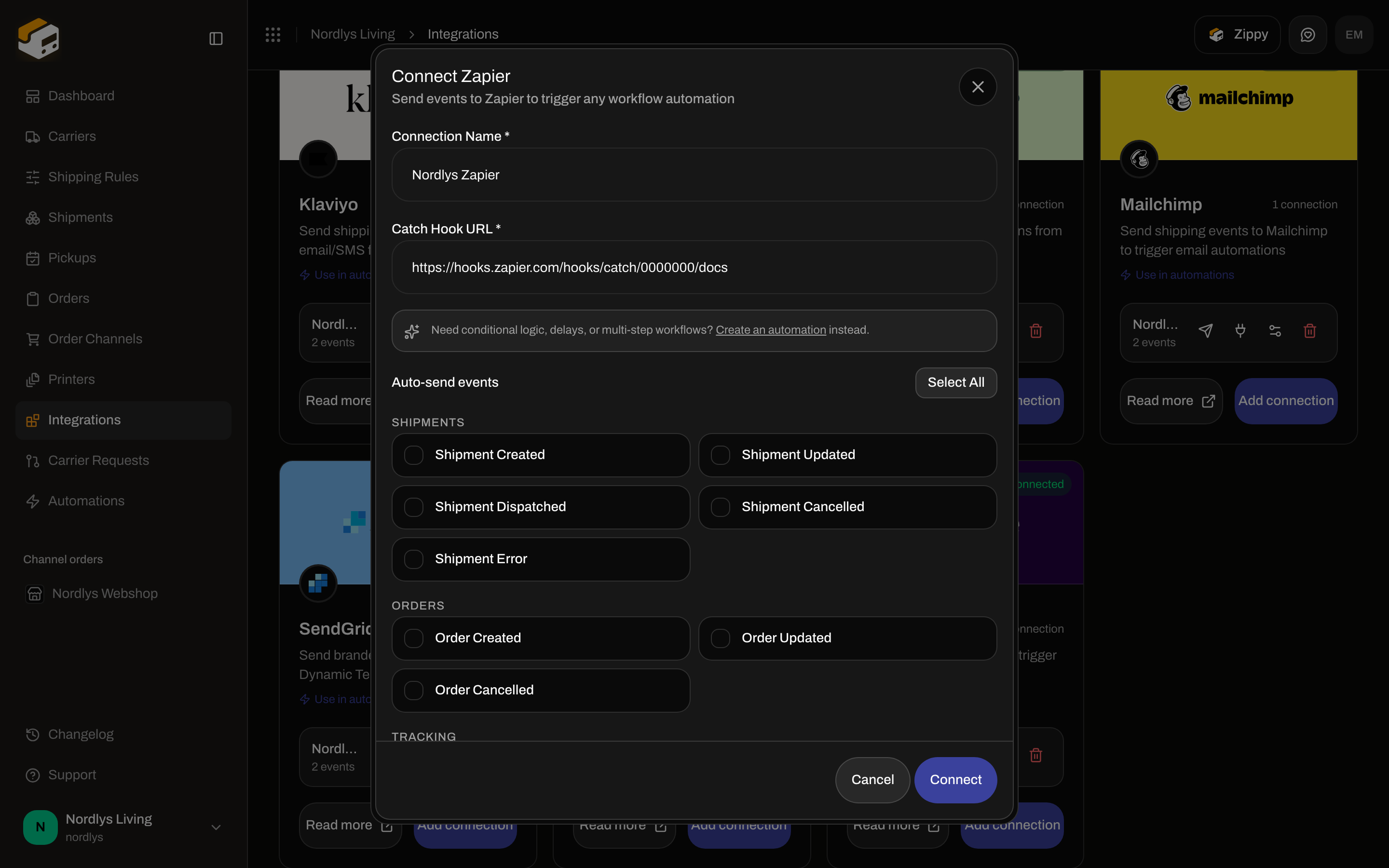Open the chat support icon in the header
The height and width of the screenshot is (868, 1389).
click(x=1307, y=34)
